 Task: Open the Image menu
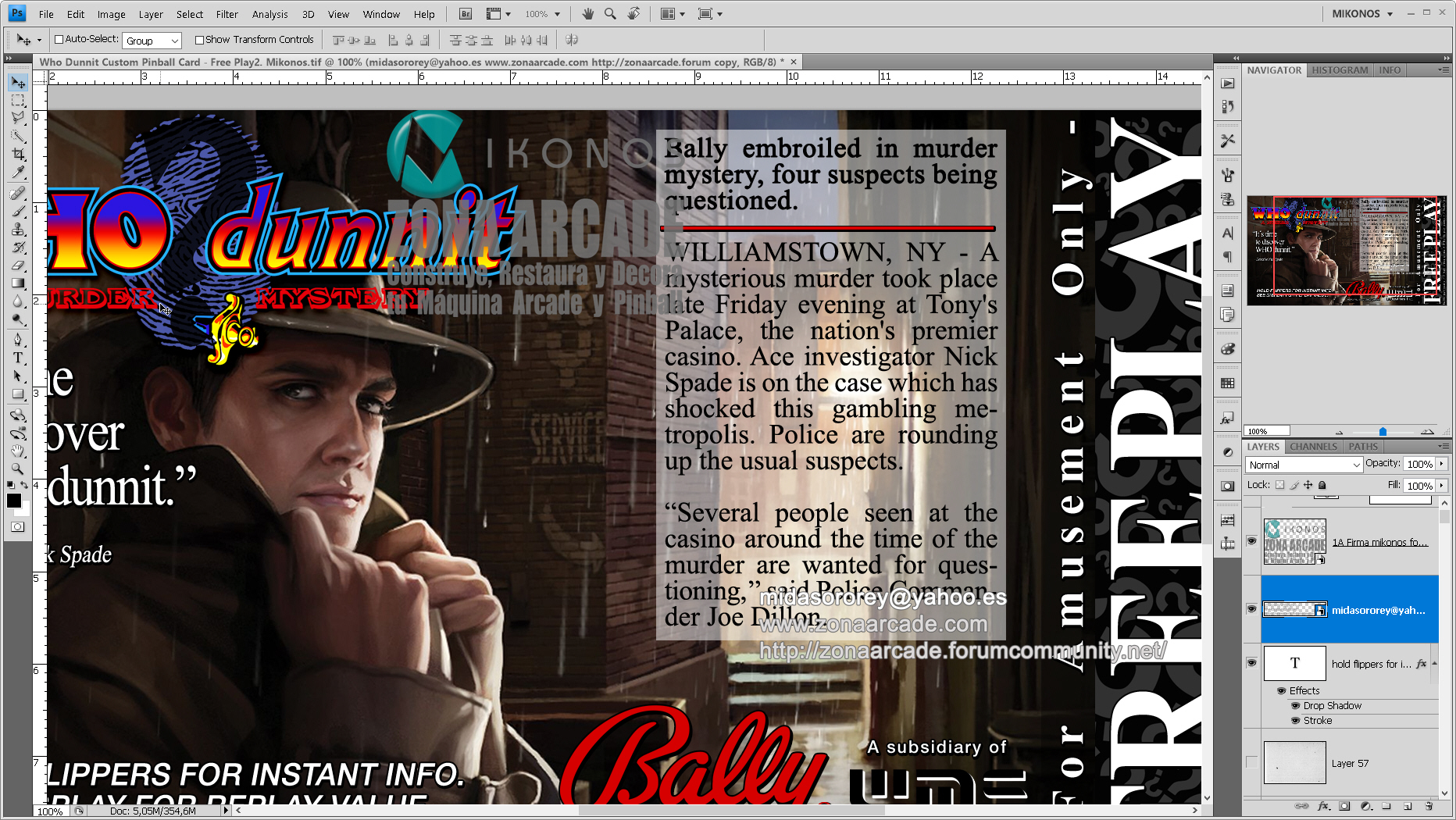click(x=111, y=14)
